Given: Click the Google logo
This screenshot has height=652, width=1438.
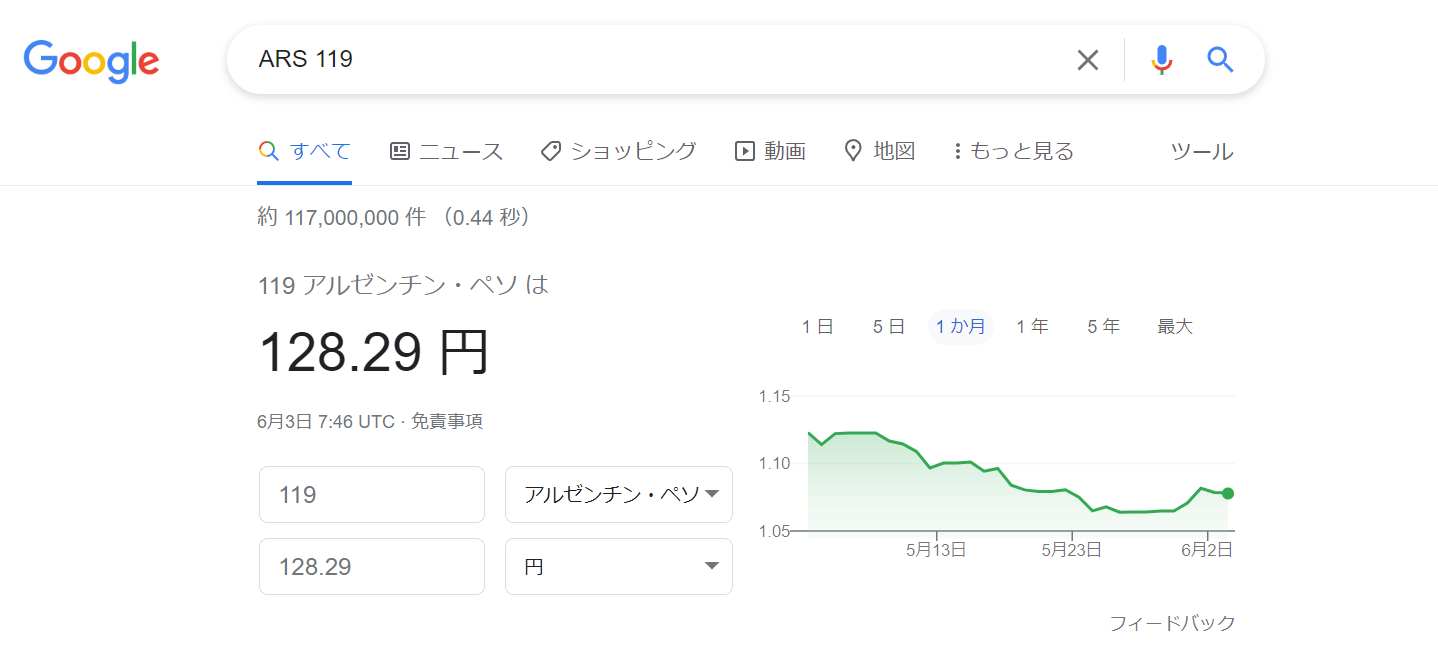Looking at the screenshot, I should (x=92, y=60).
